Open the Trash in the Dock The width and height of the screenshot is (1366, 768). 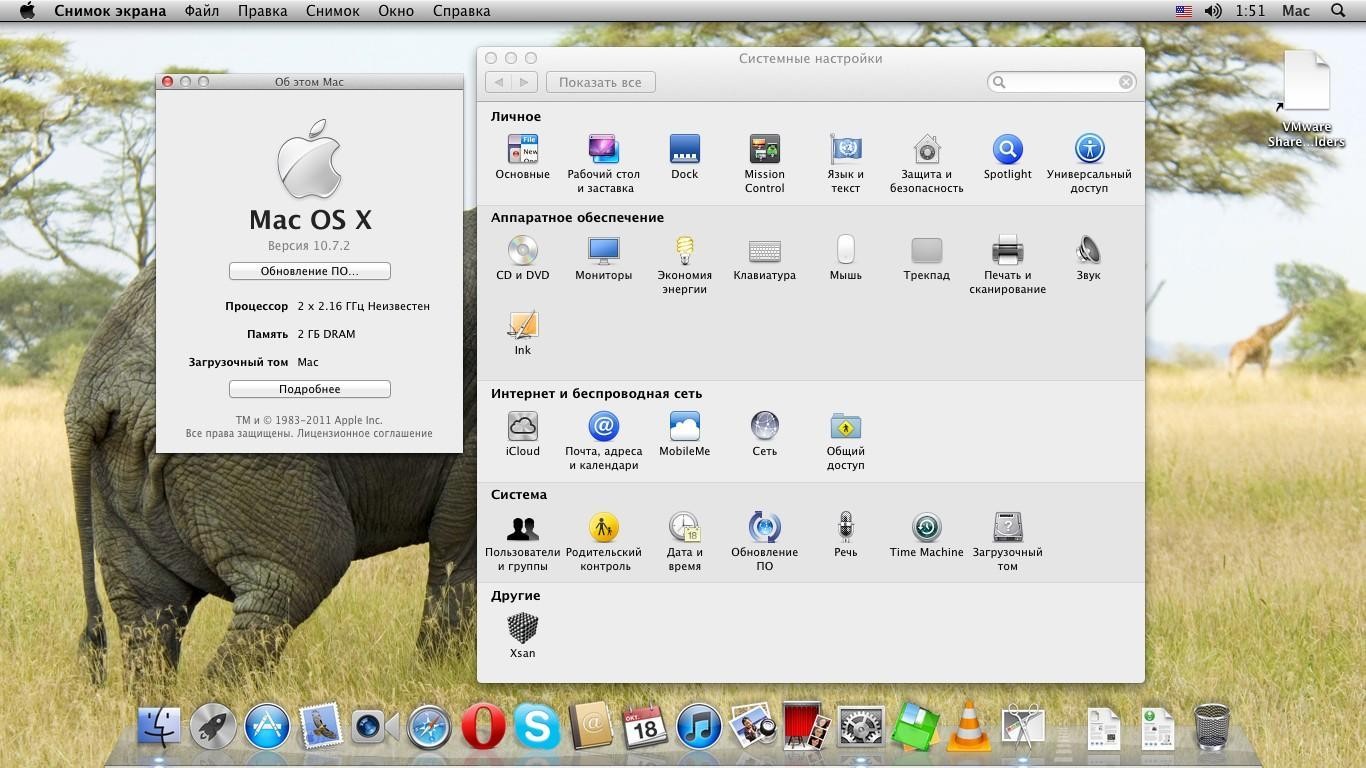tap(1211, 726)
